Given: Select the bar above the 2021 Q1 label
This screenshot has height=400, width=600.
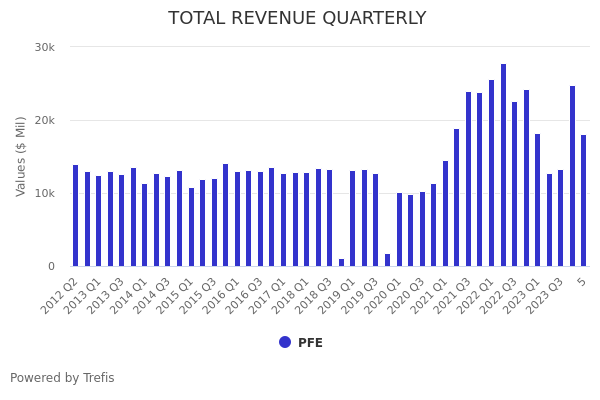Looking at the screenshot, I should tap(445, 213).
